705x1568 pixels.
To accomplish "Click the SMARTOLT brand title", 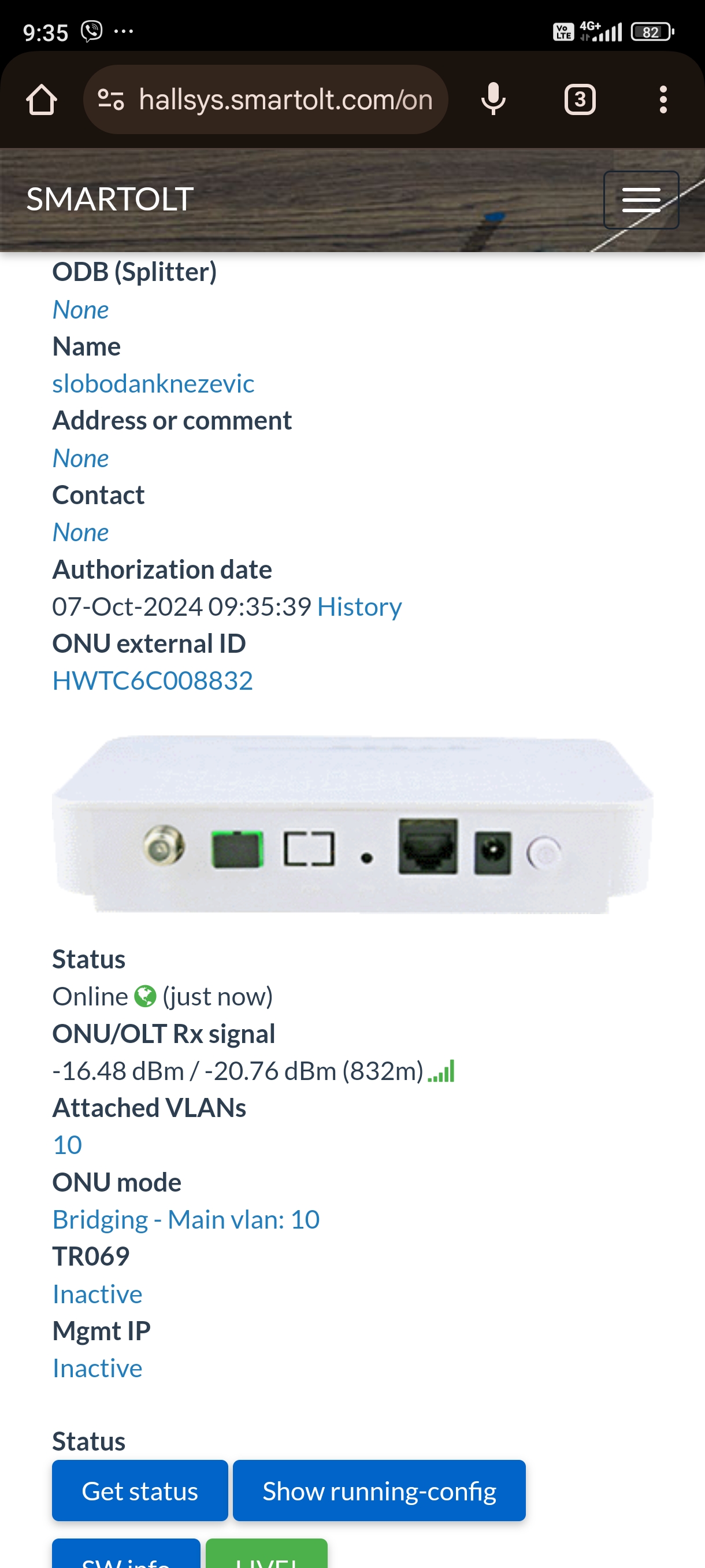I will point(110,199).
